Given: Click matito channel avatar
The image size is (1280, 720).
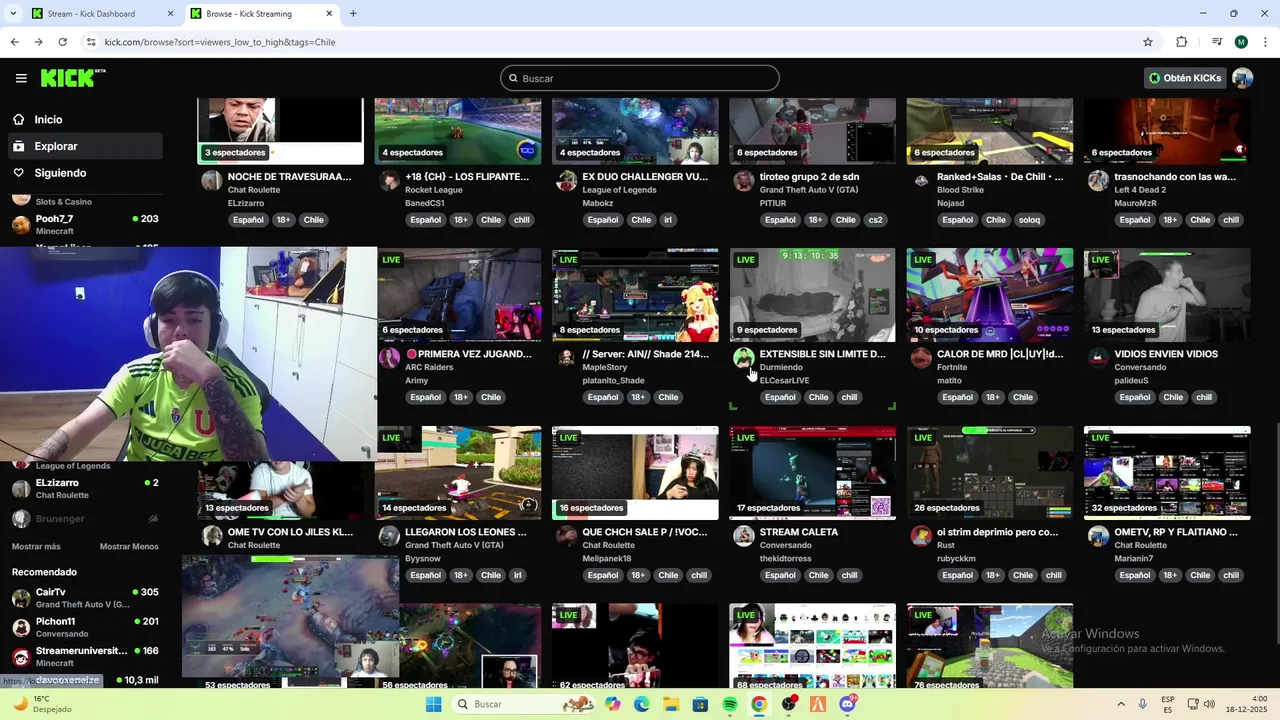Looking at the screenshot, I should [x=921, y=358].
